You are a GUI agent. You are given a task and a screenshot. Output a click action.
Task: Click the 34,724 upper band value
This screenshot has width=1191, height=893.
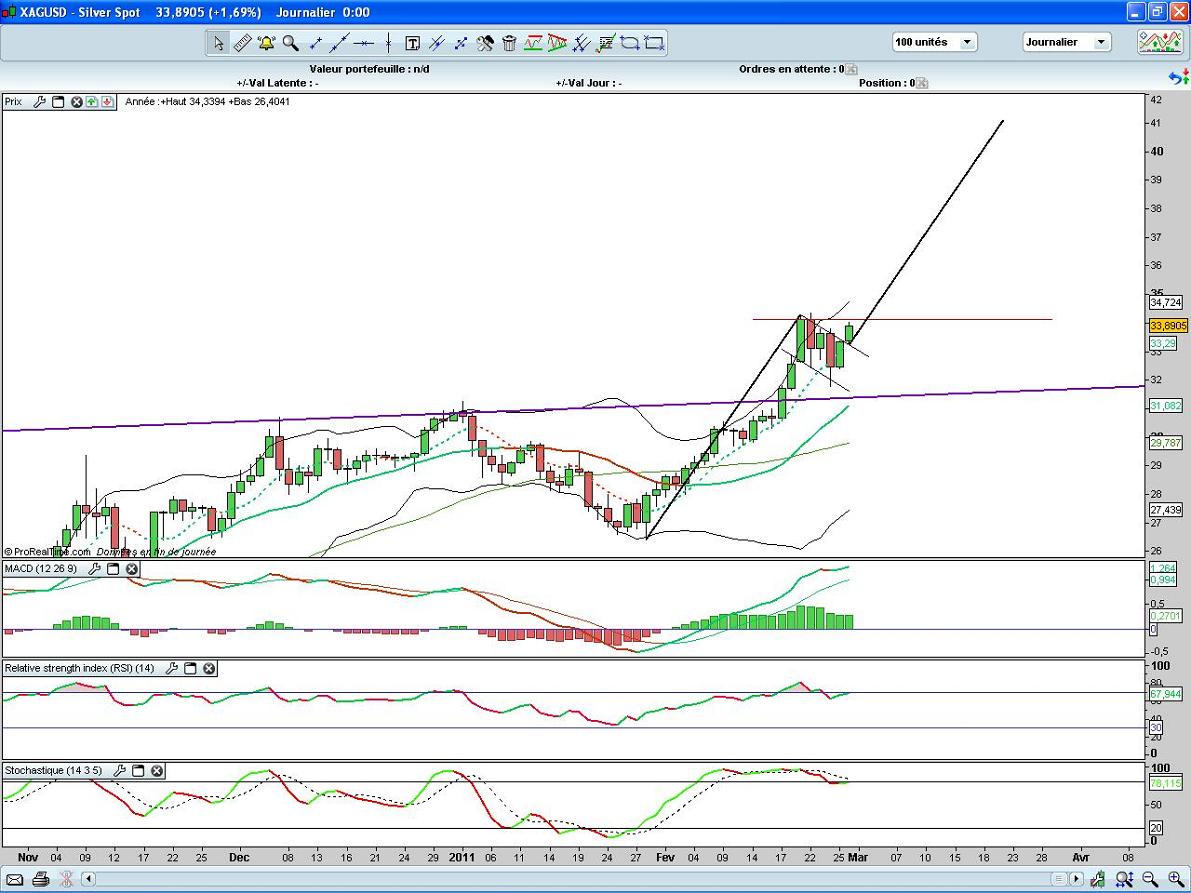(x=1165, y=302)
